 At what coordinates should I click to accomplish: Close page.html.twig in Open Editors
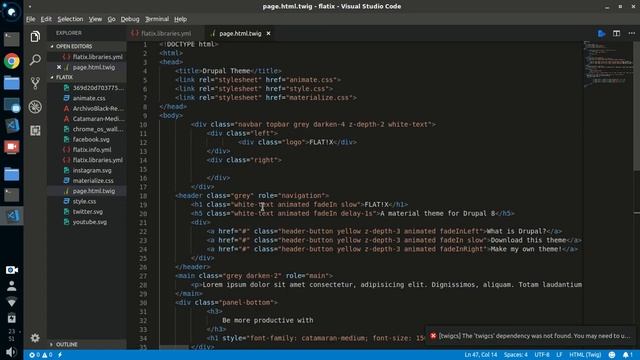59,67
